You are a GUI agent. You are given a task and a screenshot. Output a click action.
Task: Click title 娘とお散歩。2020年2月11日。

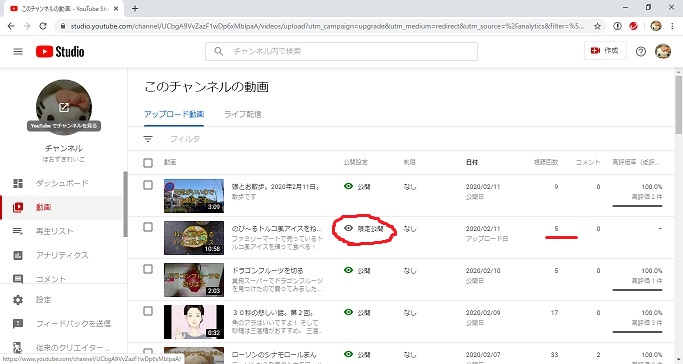[x=277, y=187]
